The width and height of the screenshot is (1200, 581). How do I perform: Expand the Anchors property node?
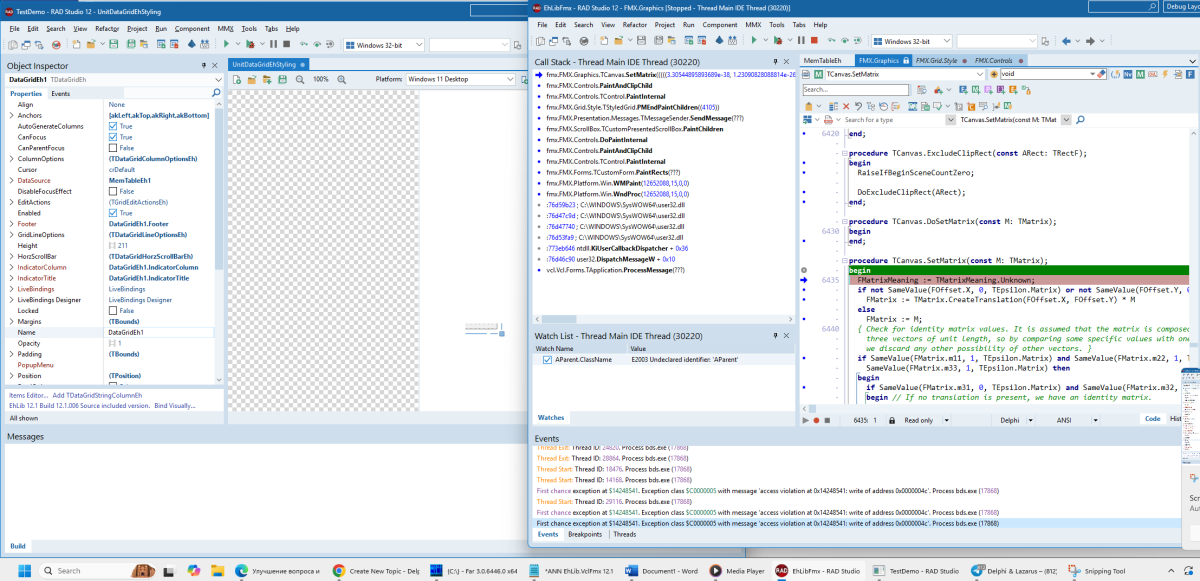pos(11,116)
